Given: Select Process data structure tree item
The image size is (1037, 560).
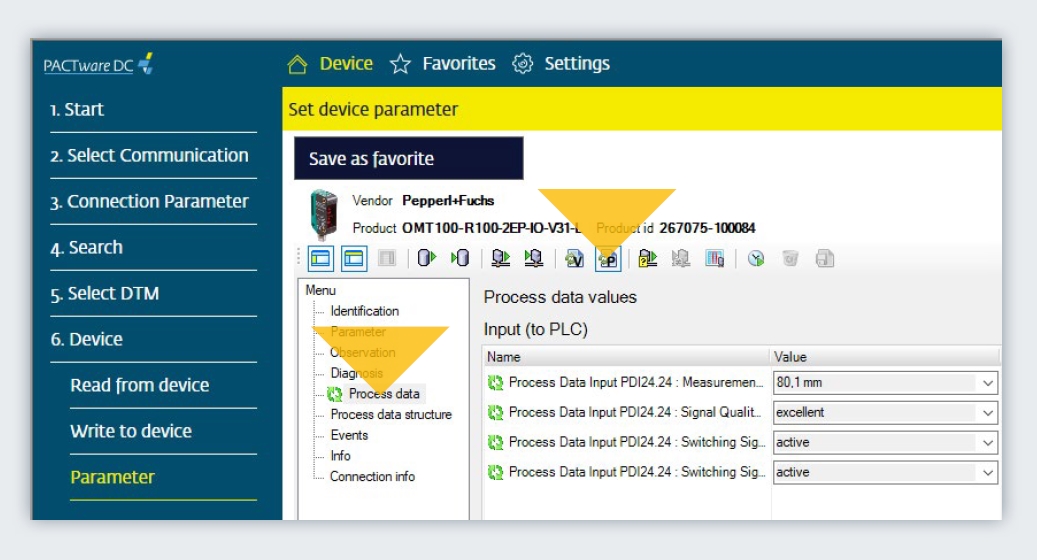Looking at the screenshot, I should coord(391,415).
